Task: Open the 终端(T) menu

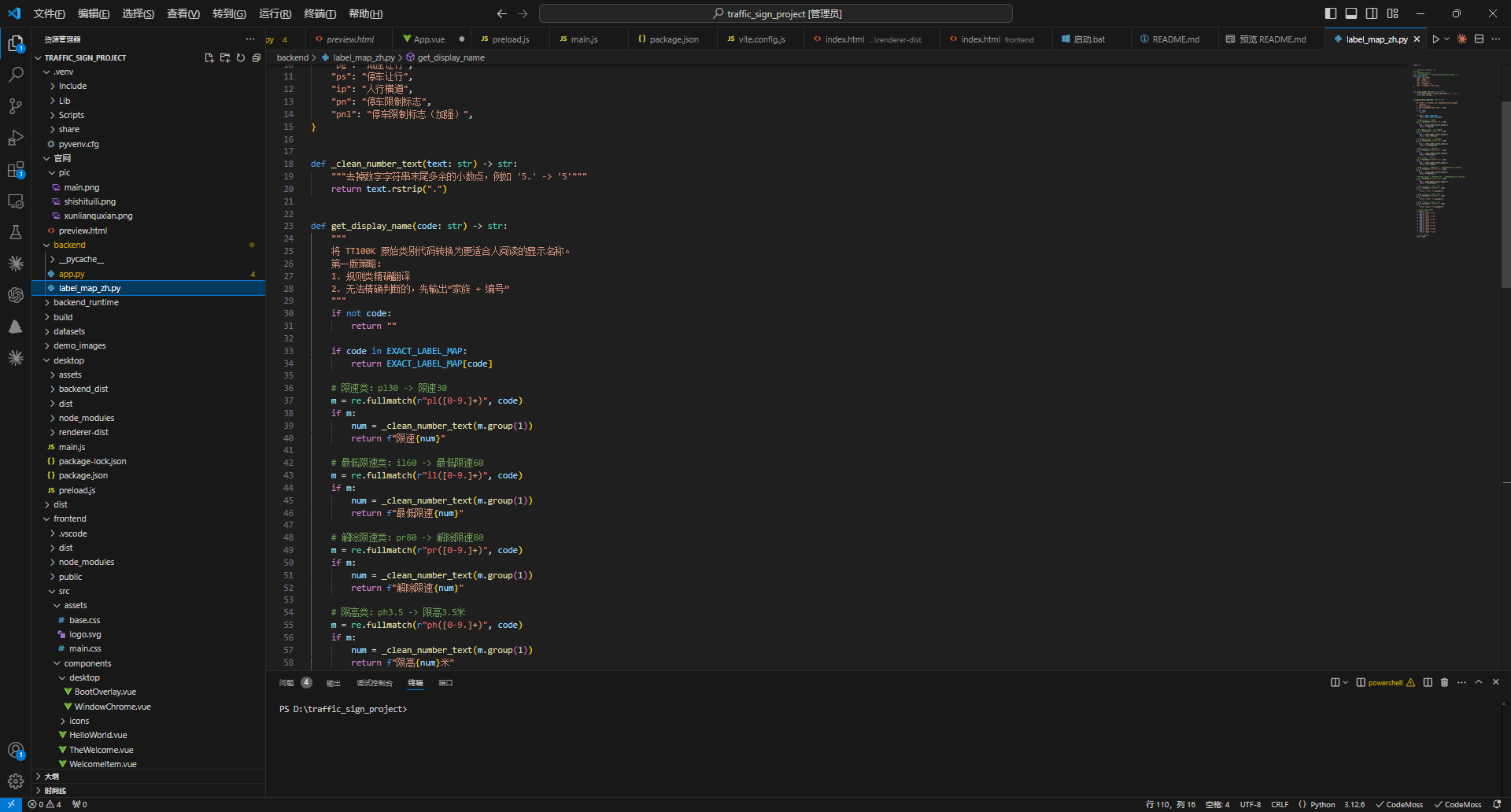Action: (320, 13)
